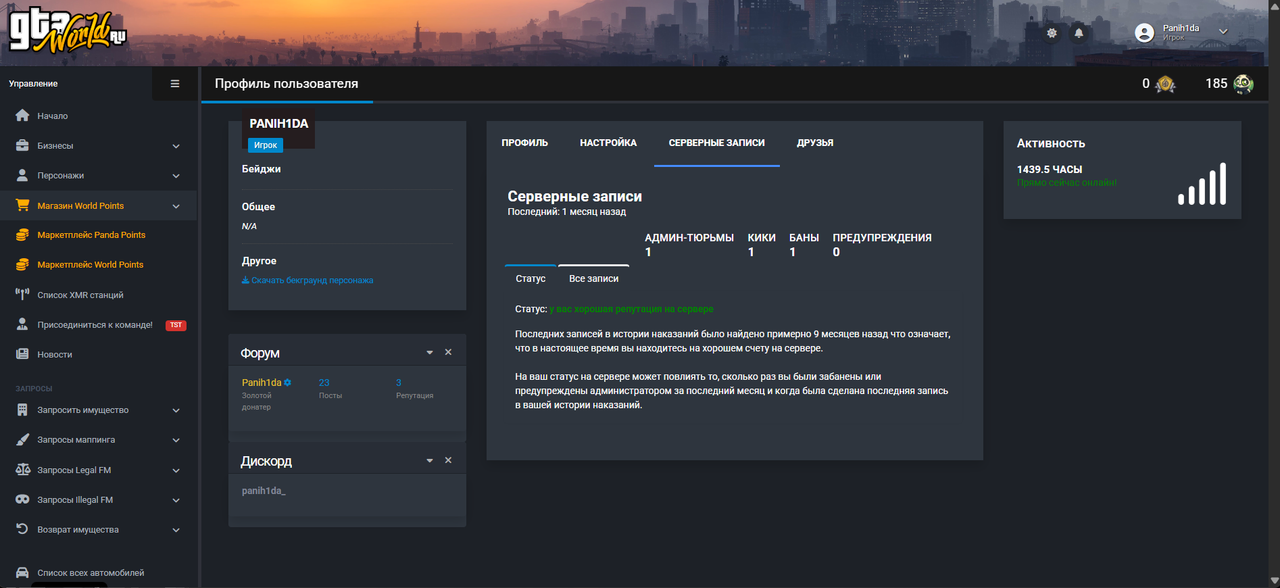Open Начало in the sidebar

coord(53,116)
